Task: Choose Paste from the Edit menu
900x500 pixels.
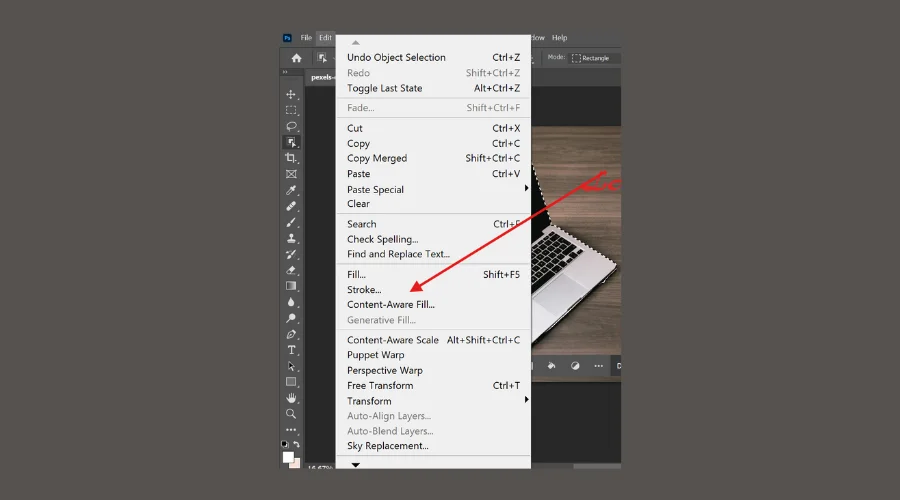Action: tap(433, 174)
